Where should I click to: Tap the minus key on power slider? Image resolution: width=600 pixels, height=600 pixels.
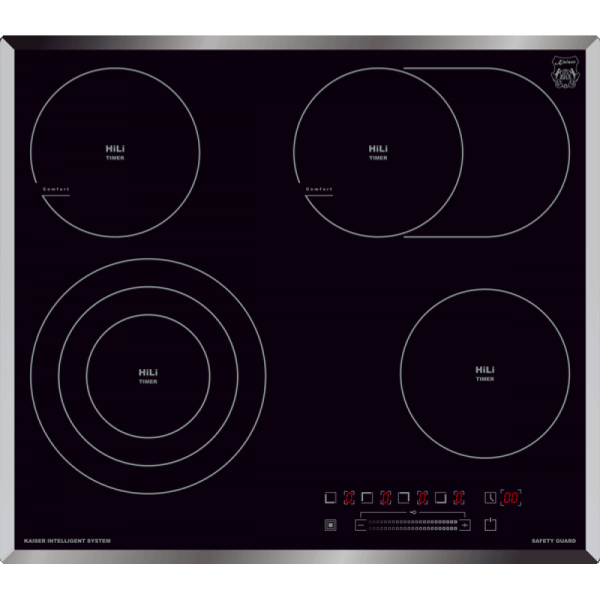click(360, 525)
